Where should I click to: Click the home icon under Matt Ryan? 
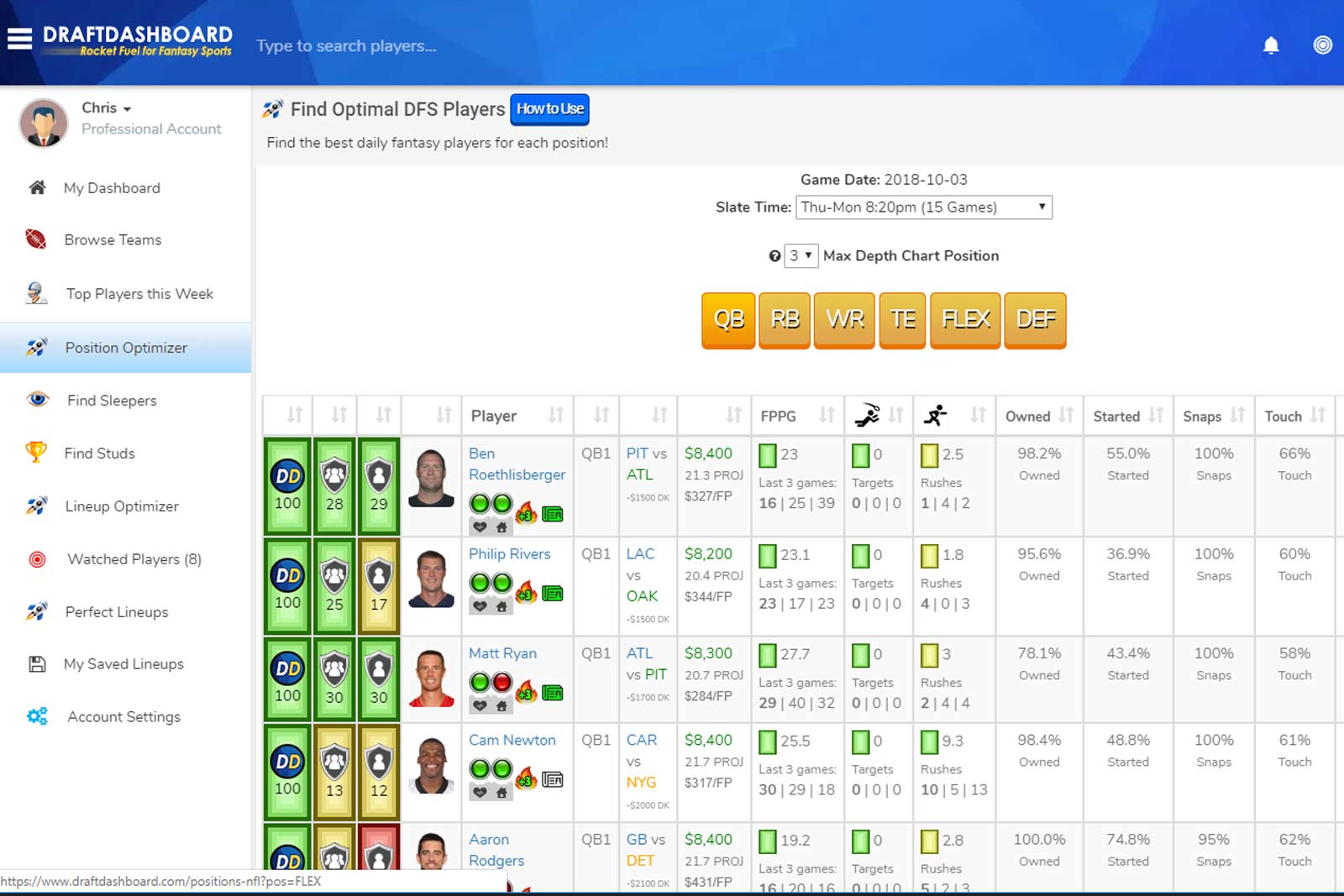tap(501, 706)
